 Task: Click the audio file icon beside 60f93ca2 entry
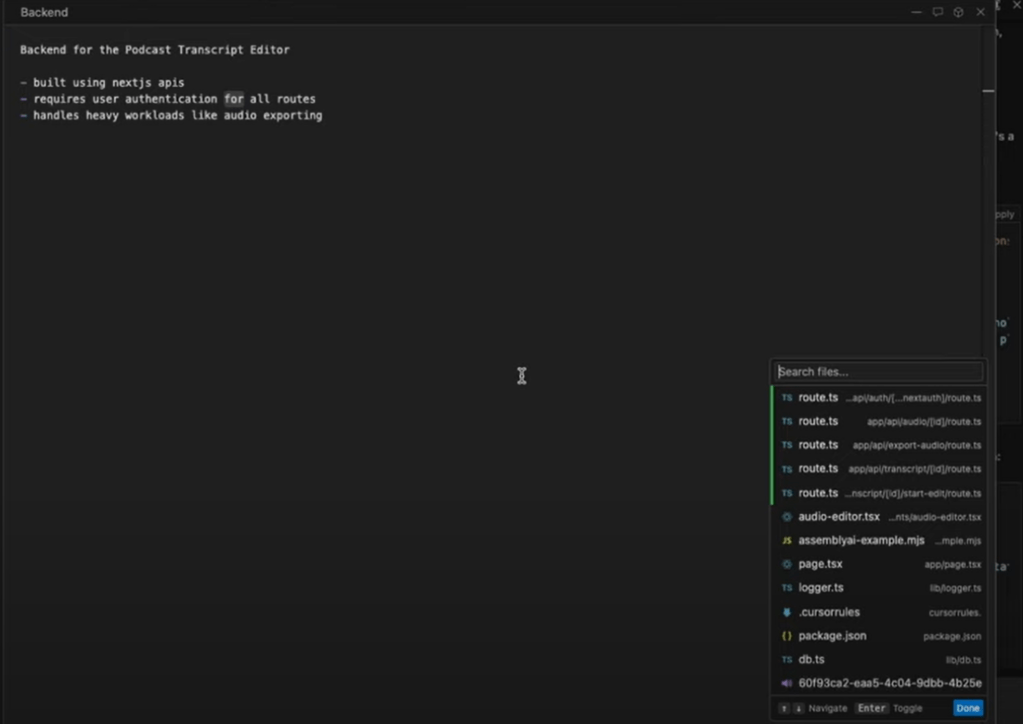(787, 684)
